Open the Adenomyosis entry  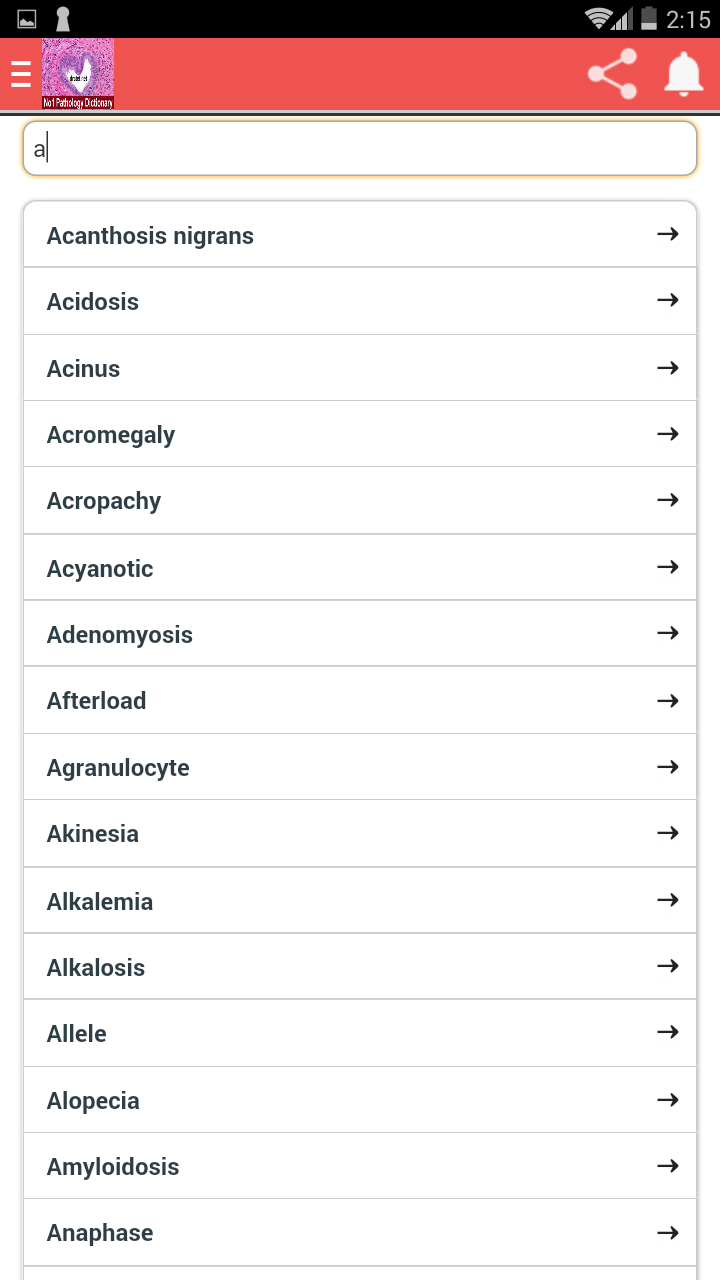[300, 633]
